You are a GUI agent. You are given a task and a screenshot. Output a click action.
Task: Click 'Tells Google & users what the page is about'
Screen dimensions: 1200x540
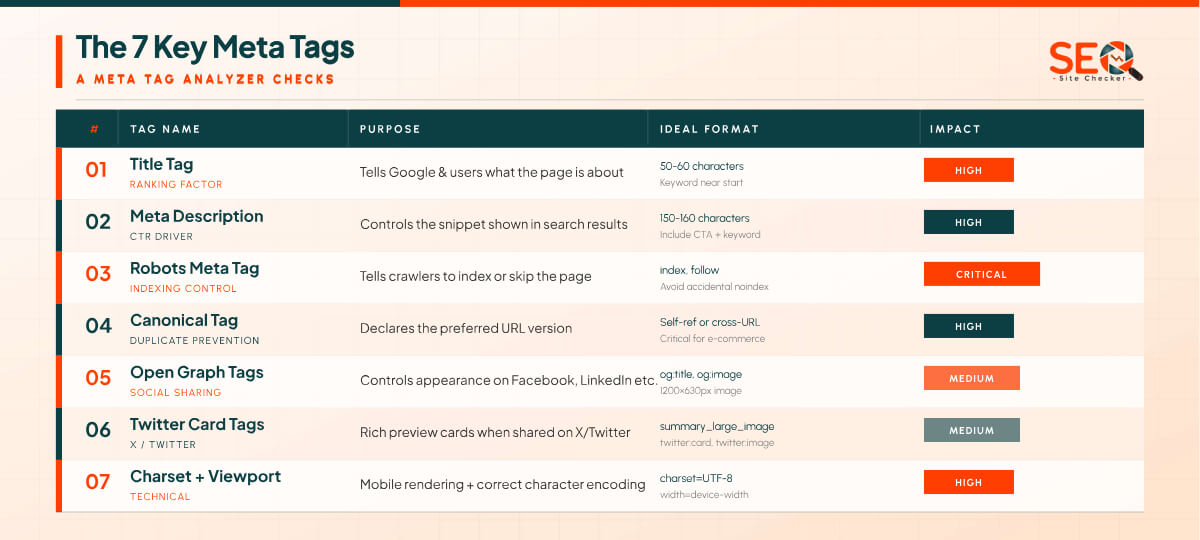click(492, 172)
